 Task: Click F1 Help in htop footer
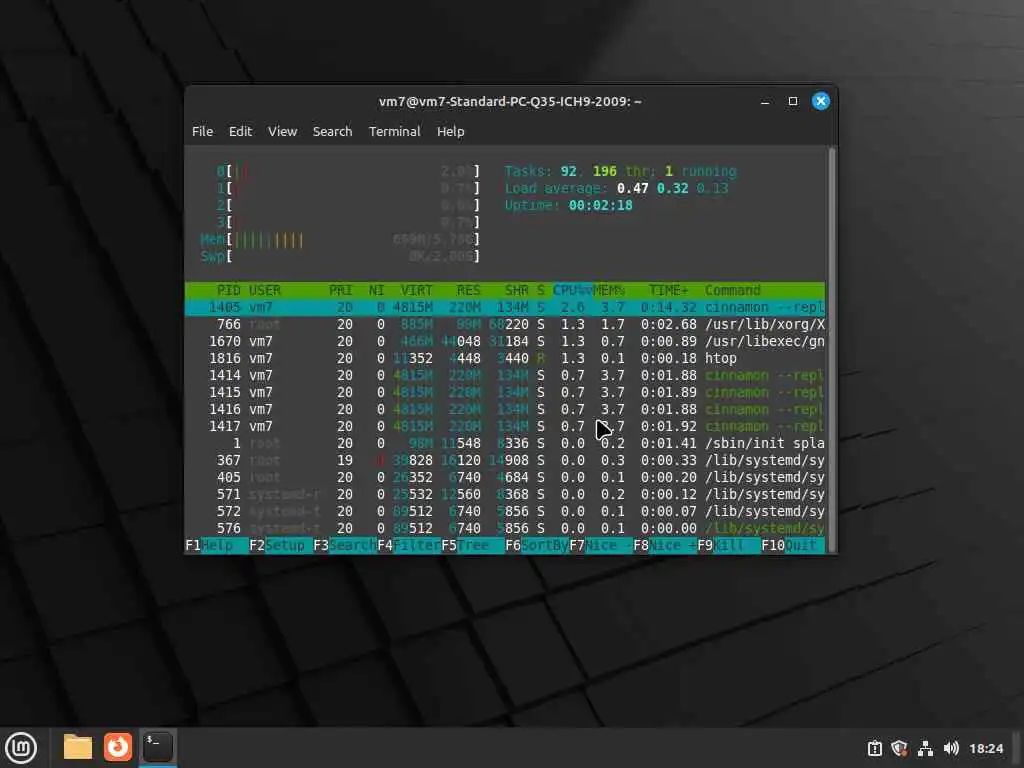[217, 545]
